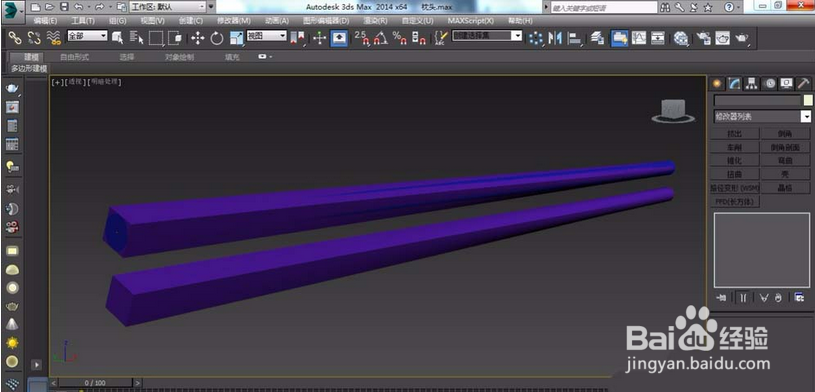Open Edit Named Selection Sets (ABC icon)
Screen dimensions: 815x392
[x=440, y=38]
